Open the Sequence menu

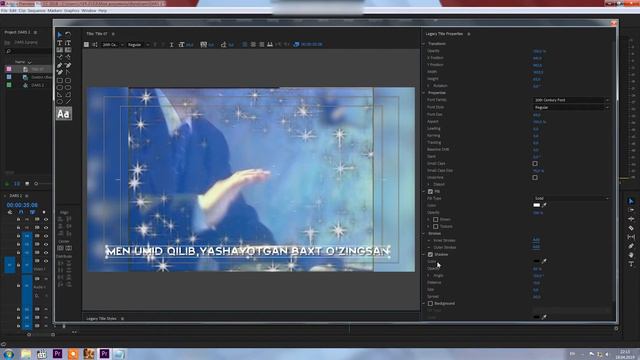click(36, 11)
